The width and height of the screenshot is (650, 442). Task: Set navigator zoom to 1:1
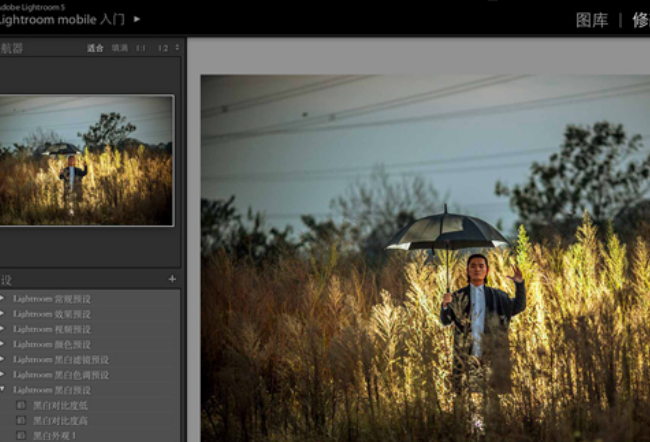[141, 48]
